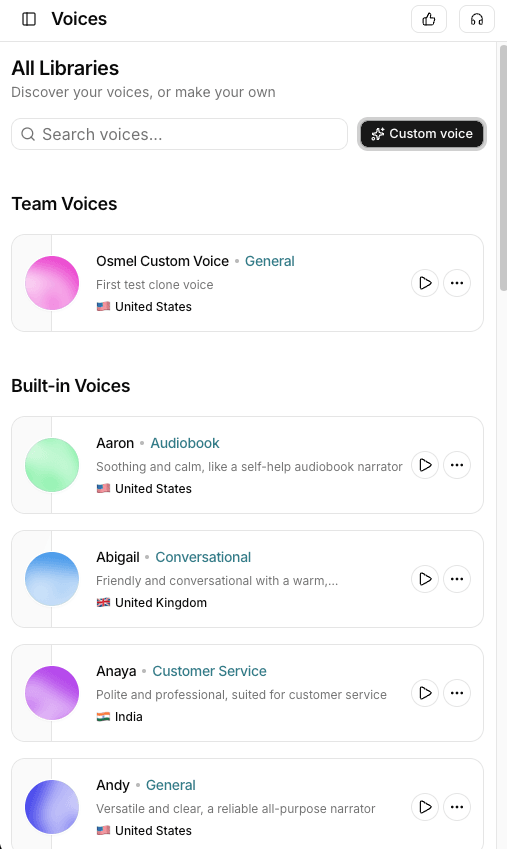Select Aaron's green avatar

52,465
